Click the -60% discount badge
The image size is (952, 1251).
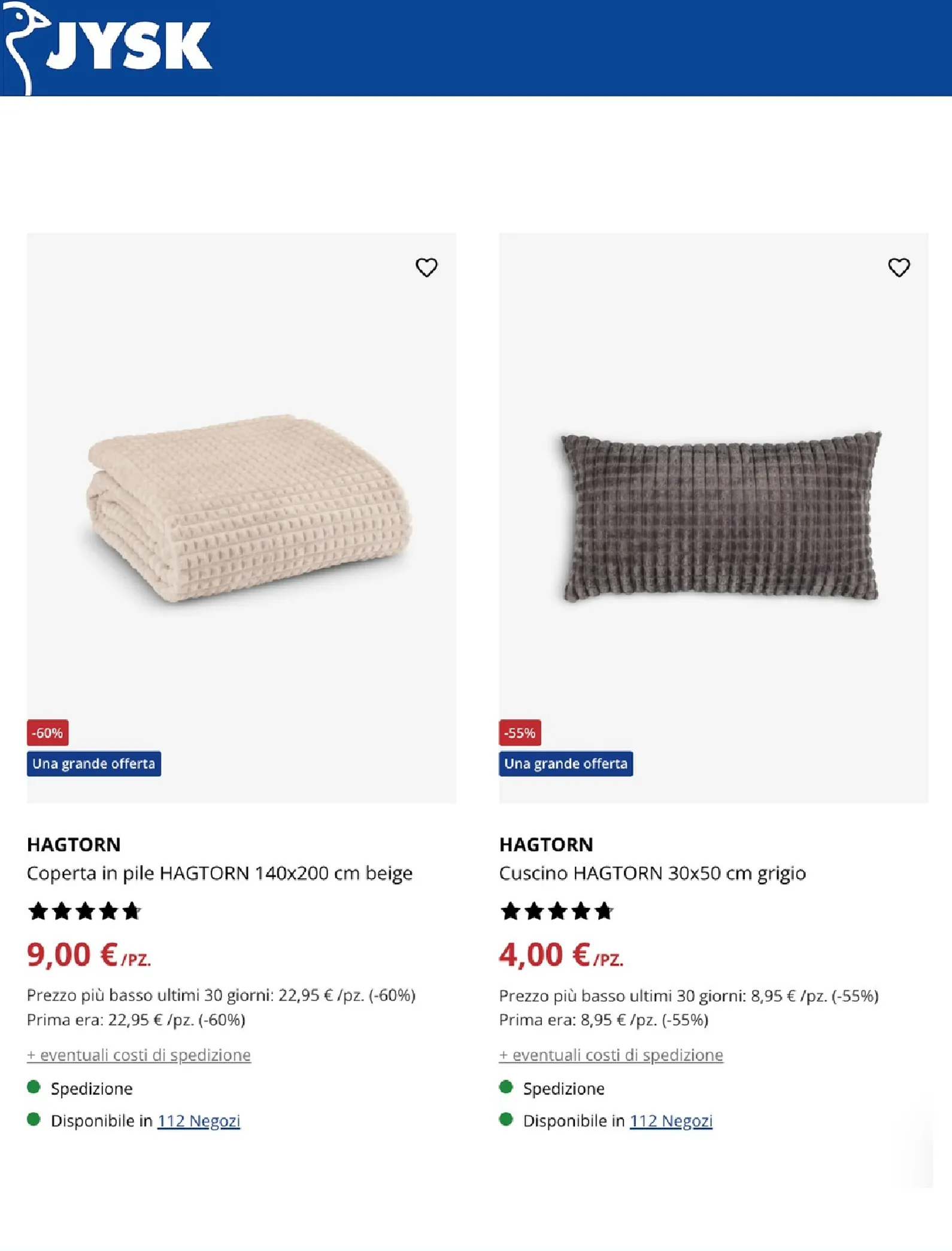(x=47, y=732)
